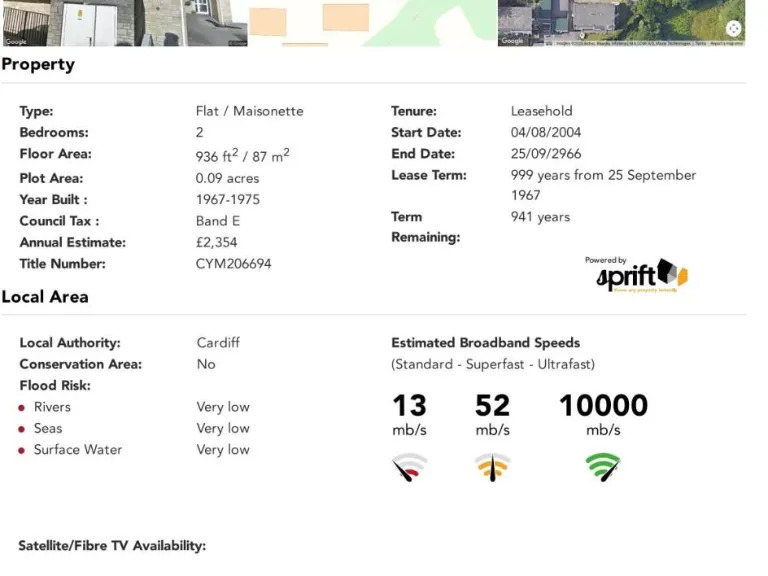This screenshot has height=576, width=768.
Task: Click the red standard broadband speed gauge
Action: point(409,467)
